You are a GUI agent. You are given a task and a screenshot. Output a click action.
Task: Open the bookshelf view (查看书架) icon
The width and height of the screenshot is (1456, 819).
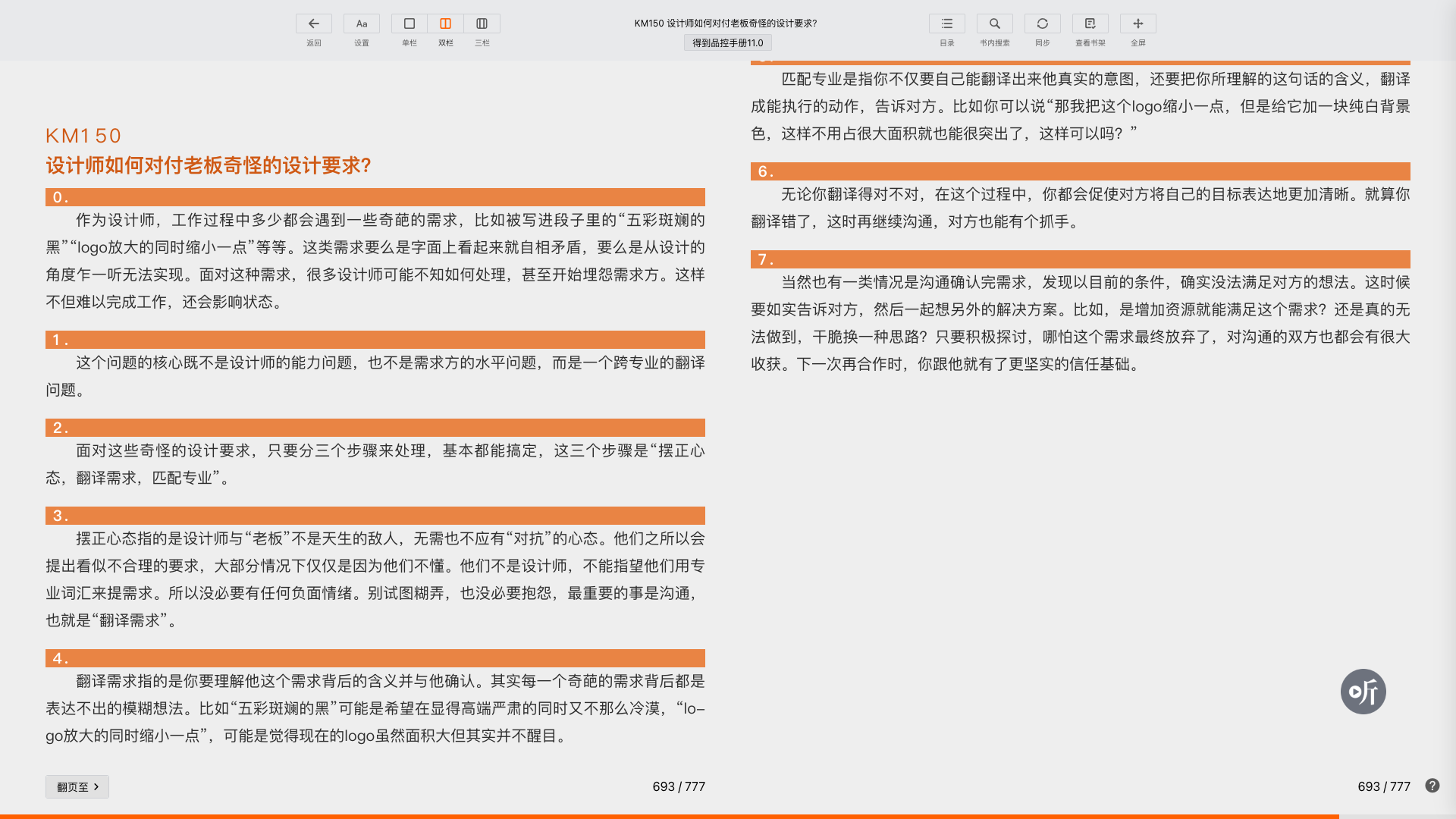(x=1090, y=24)
